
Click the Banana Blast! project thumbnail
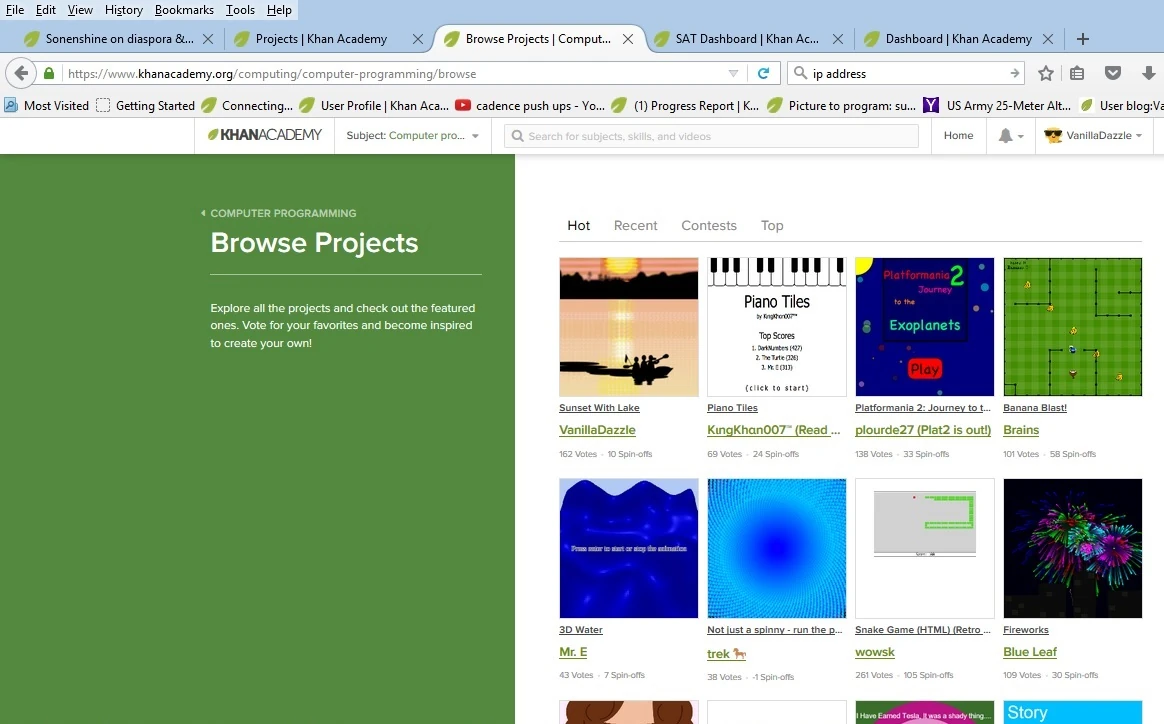pos(1073,327)
